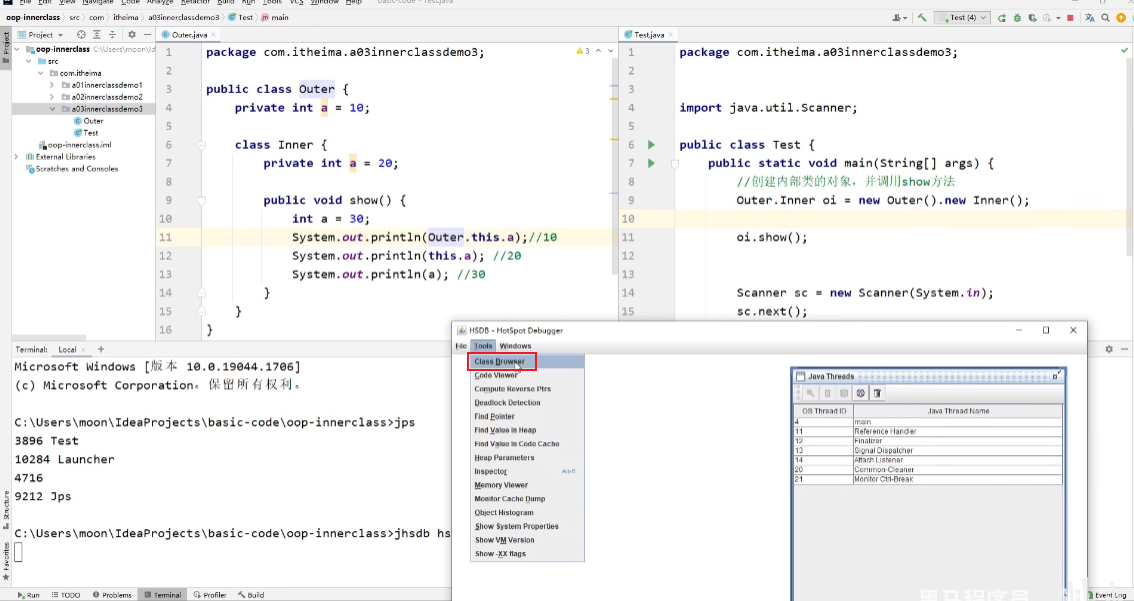1134x601 pixels.
Task: Open the Profiler tool window
Action: 210,595
